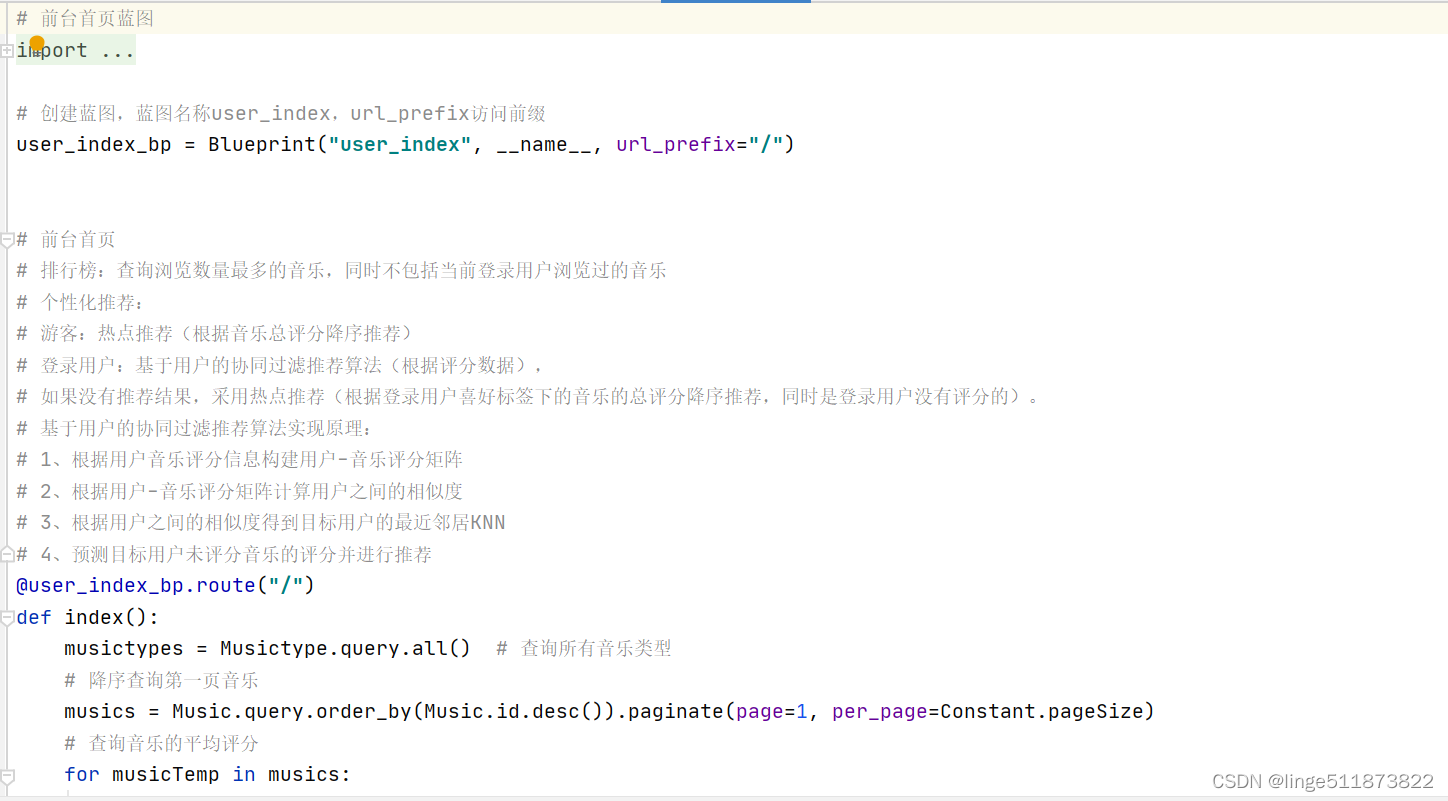
Task: Collapse the for musicTemp loop fold marker
Action: 7,775
